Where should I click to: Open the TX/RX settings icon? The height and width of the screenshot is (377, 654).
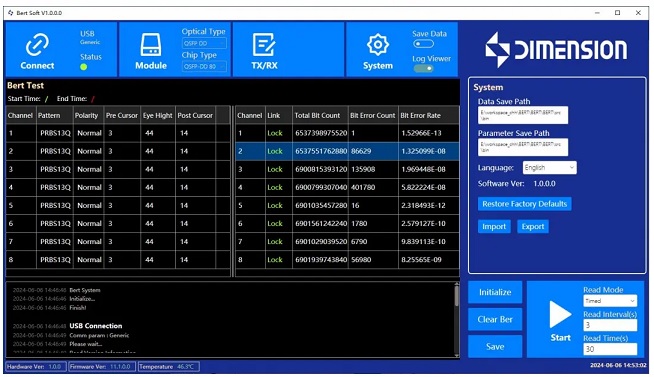pos(264,45)
